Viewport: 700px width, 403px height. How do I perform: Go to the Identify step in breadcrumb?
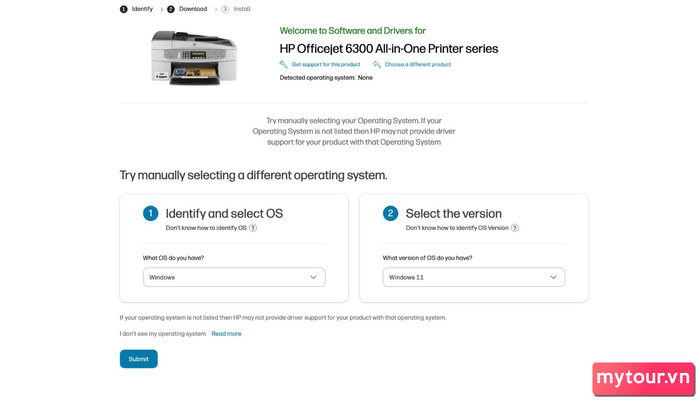142,9
